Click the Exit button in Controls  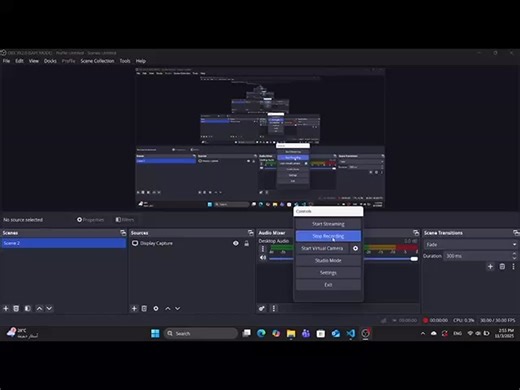(x=328, y=285)
